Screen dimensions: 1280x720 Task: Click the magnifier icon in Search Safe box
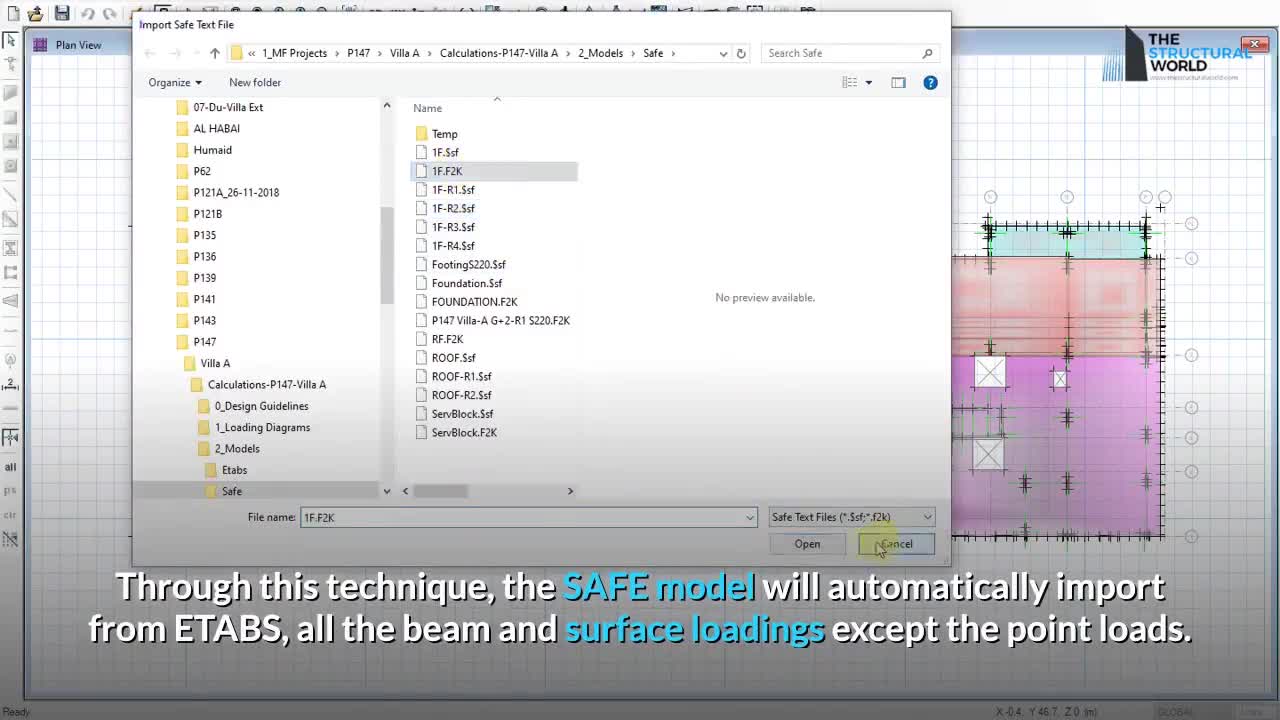click(x=928, y=53)
